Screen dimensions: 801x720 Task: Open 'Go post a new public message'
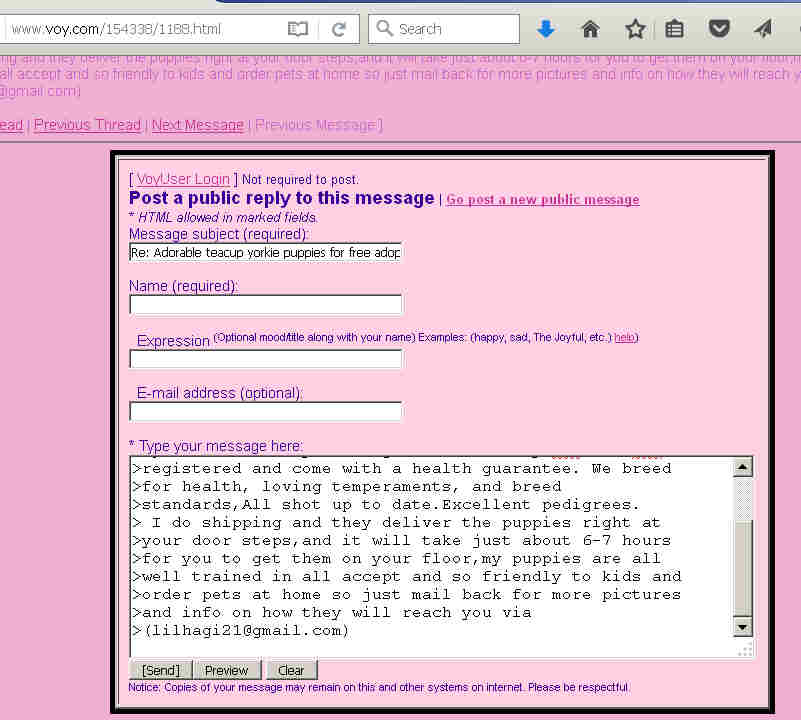point(542,199)
